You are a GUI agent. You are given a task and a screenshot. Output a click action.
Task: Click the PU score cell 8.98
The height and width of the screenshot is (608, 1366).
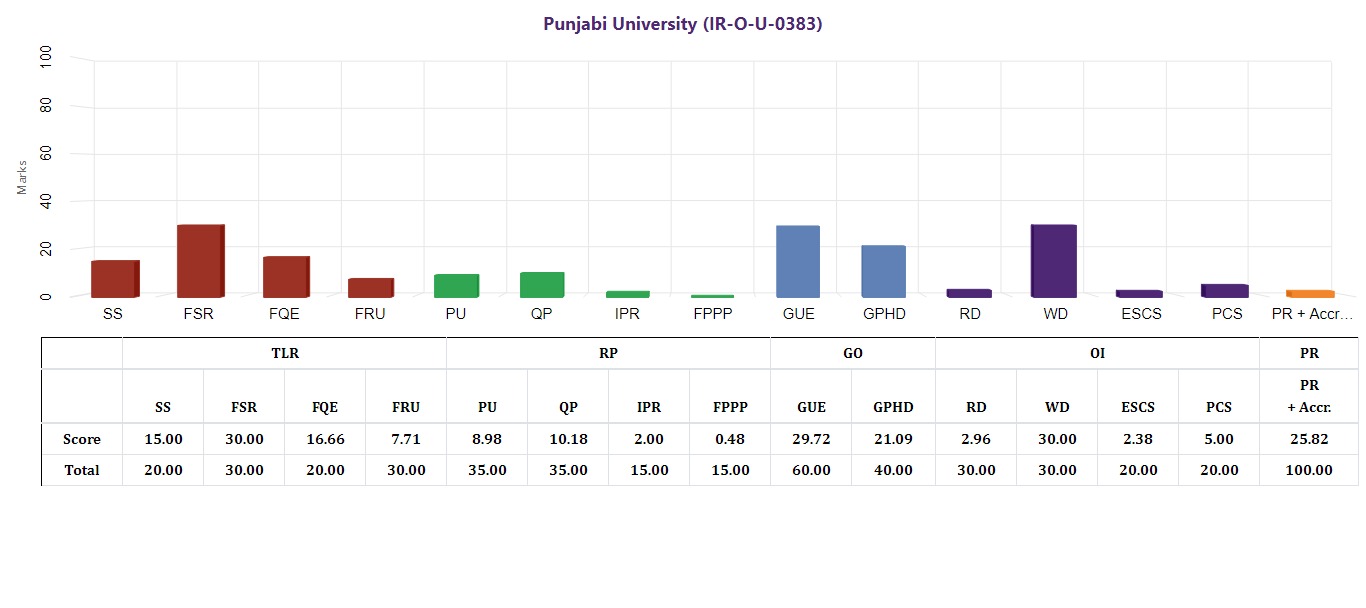click(487, 439)
